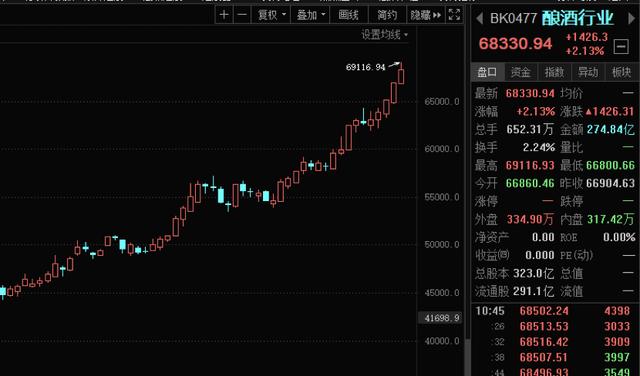Screen dimensions: 640x376
Task: Activate the 画线 drawing tool
Action: (x=349, y=15)
